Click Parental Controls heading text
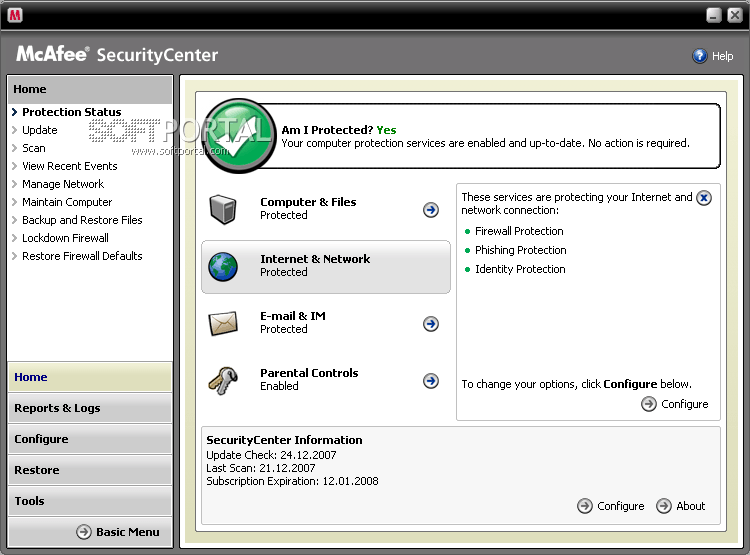The width and height of the screenshot is (750, 555). point(309,373)
